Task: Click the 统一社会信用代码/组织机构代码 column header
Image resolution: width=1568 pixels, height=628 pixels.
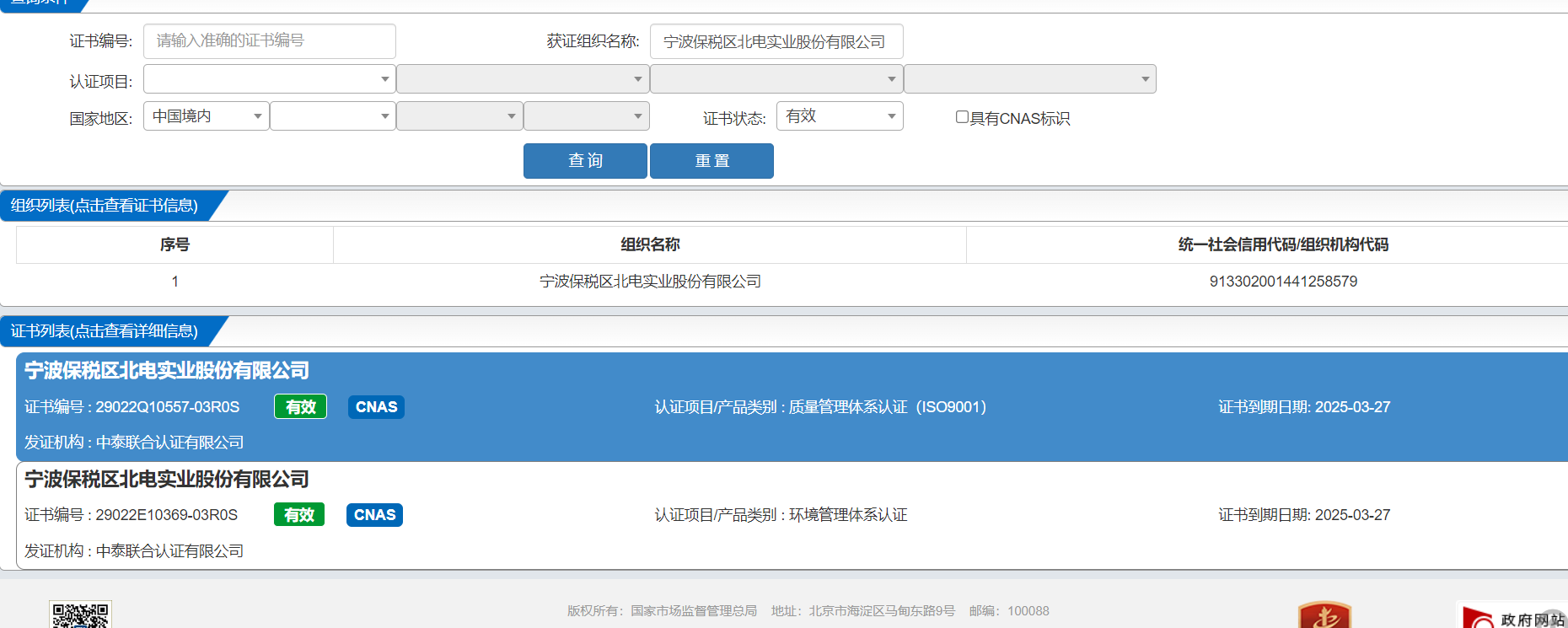Action: (x=1283, y=244)
